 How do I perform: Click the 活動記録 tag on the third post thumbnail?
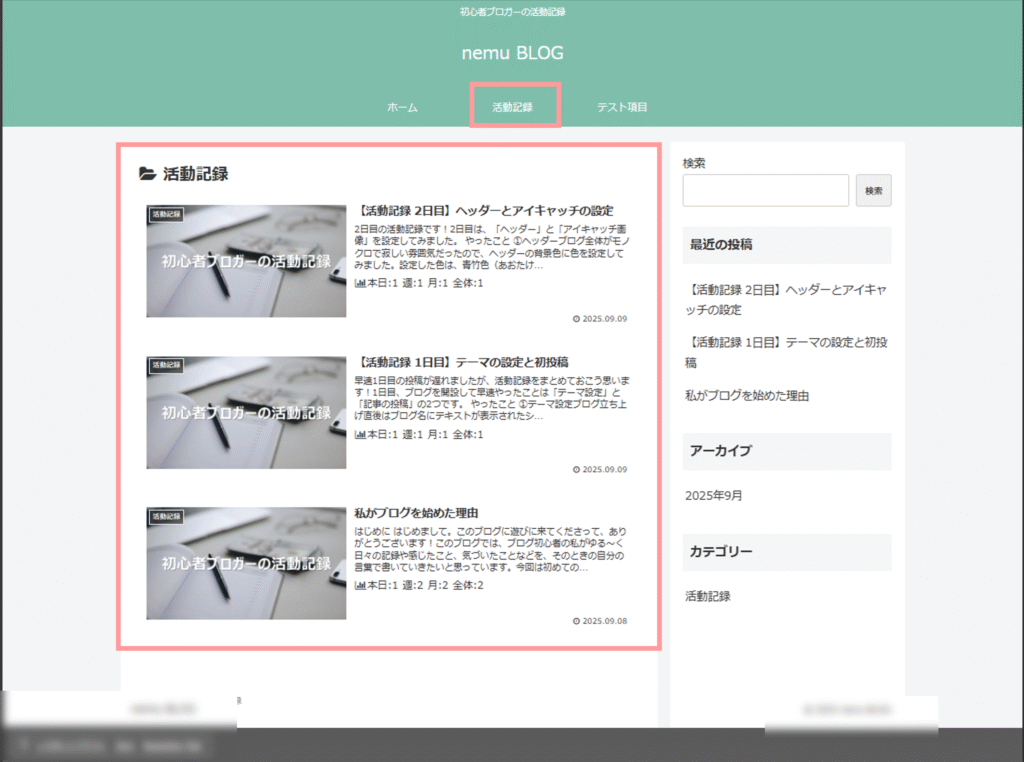coord(167,516)
